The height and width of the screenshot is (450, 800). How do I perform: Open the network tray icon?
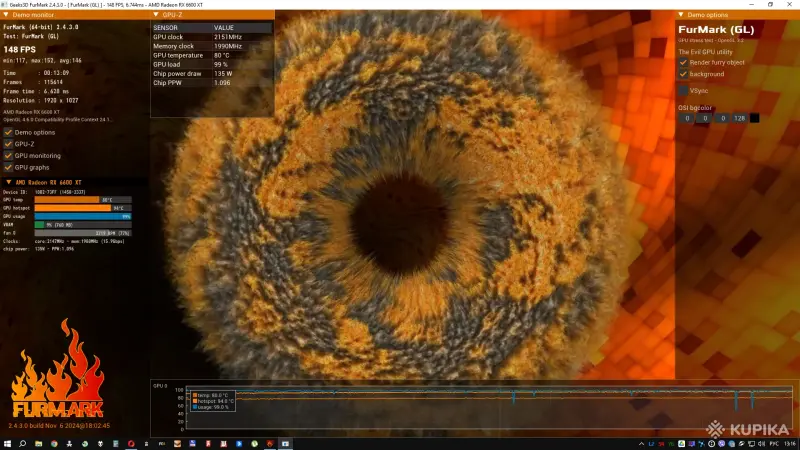pos(751,444)
